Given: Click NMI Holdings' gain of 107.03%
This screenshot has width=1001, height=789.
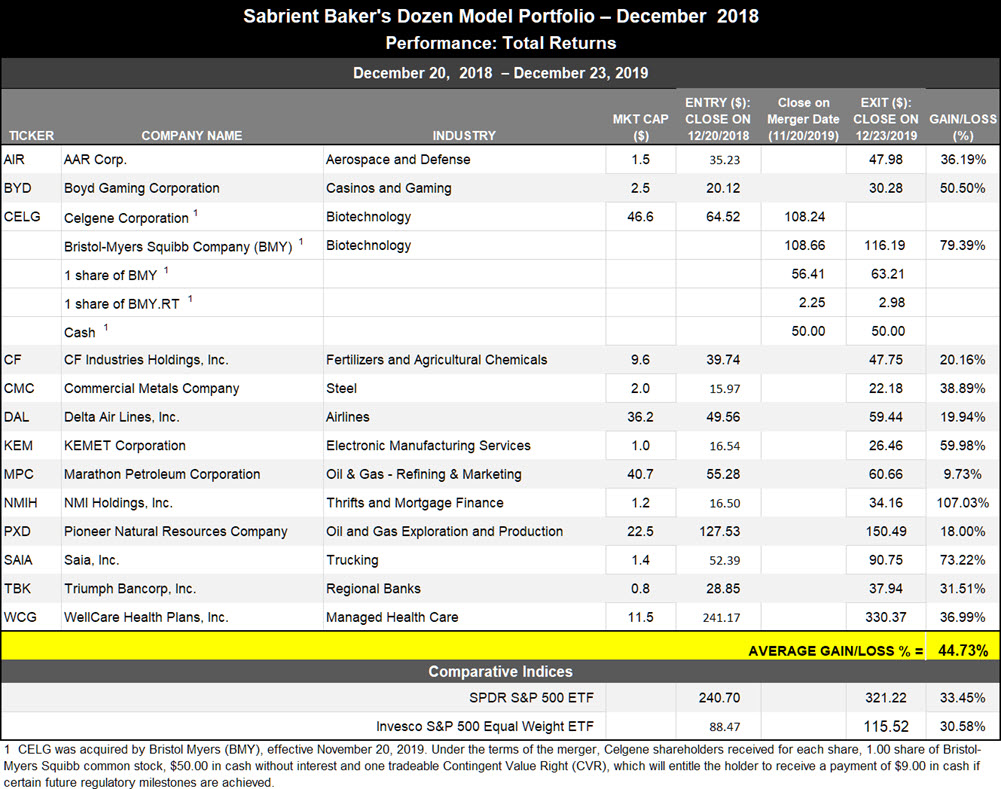Looking at the screenshot, I should click(x=963, y=503).
